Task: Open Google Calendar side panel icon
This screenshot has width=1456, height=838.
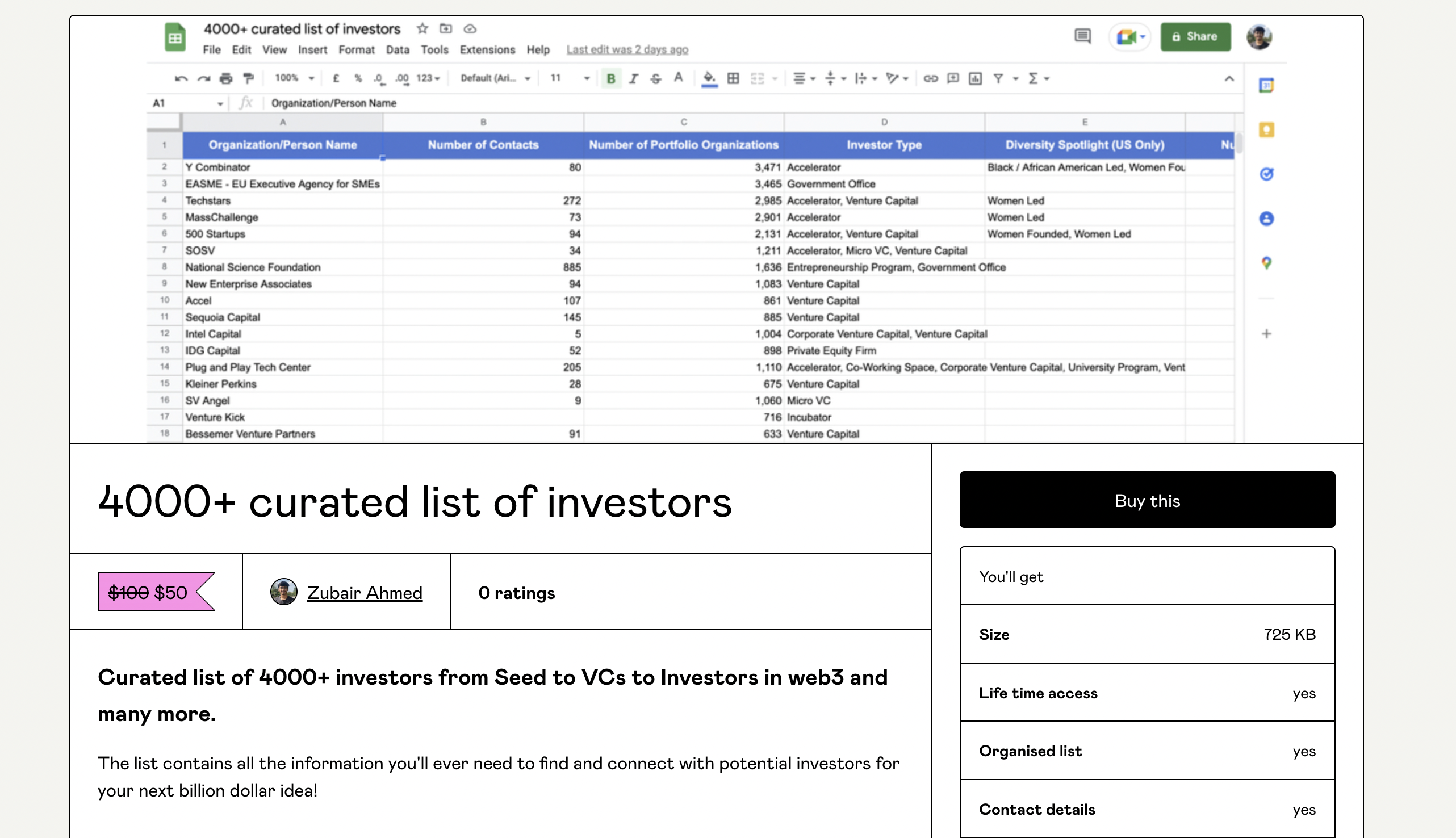Action: [x=1266, y=86]
